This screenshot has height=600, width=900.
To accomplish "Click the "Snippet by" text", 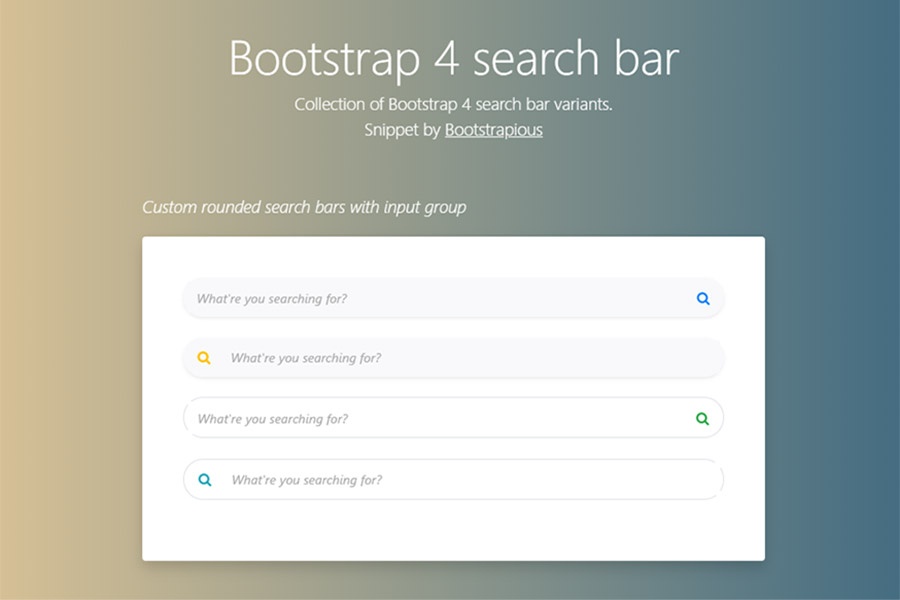I will pyautogui.click(x=402, y=130).
